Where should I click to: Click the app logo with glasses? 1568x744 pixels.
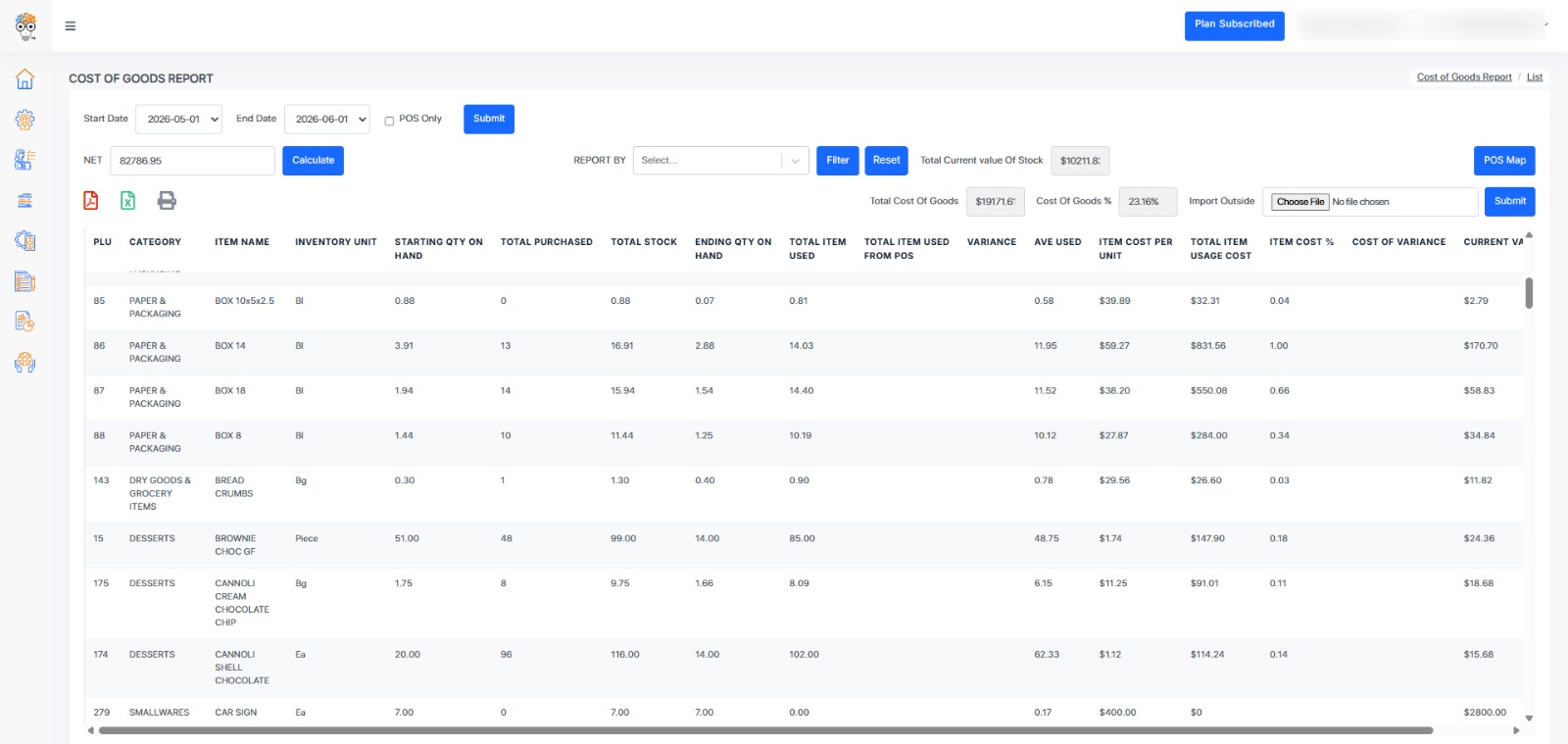26,26
